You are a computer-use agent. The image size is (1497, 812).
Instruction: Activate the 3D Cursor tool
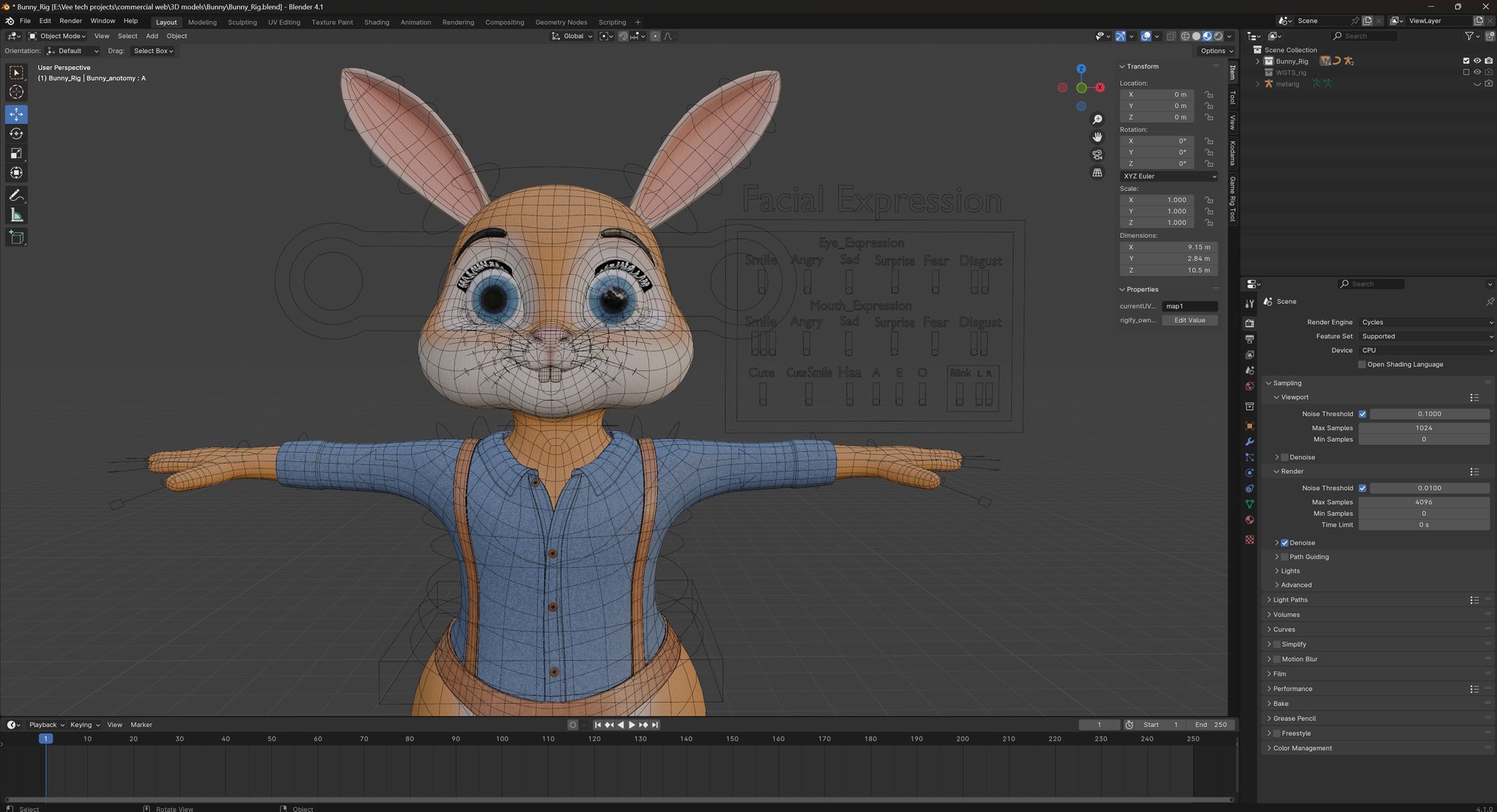pyautogui.click(x=16, y=92)
